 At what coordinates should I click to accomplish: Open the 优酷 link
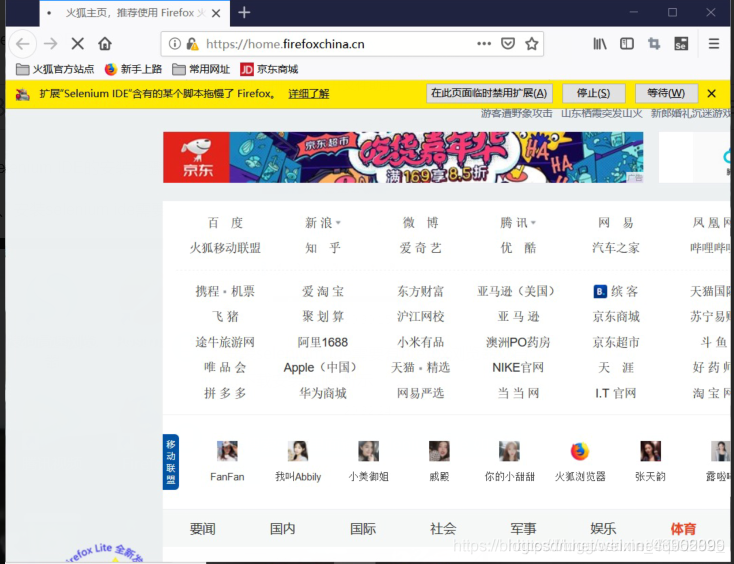click(518, 248)
